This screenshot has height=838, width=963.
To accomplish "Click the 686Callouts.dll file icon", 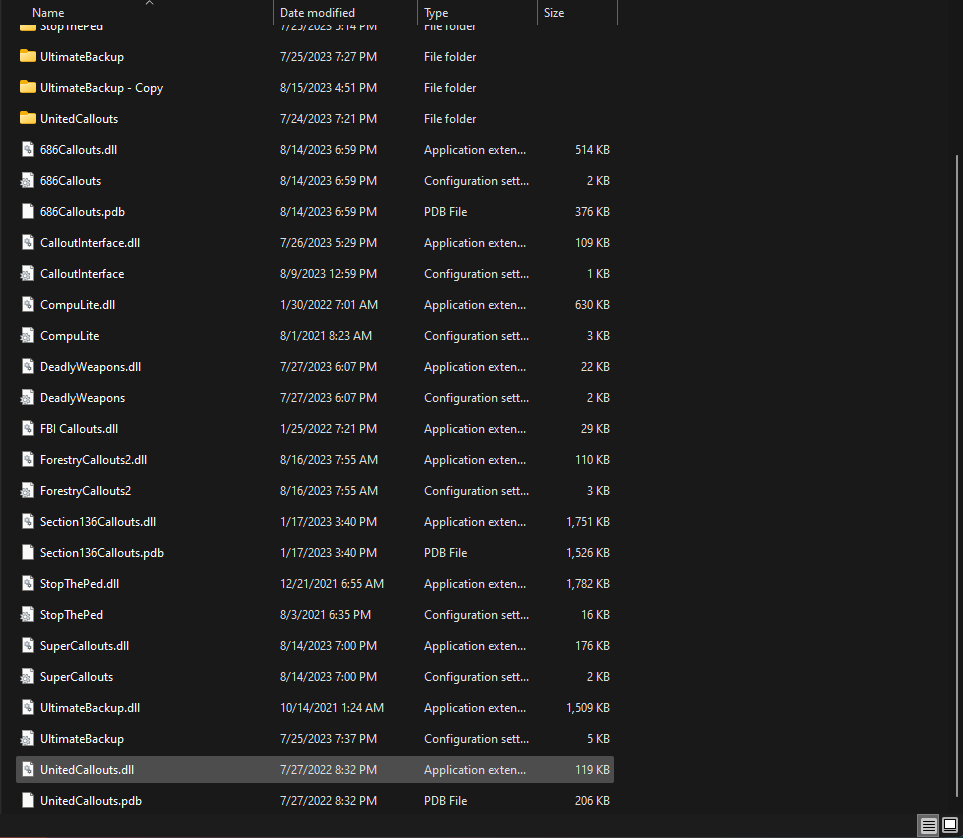I will tap(28, 149).
